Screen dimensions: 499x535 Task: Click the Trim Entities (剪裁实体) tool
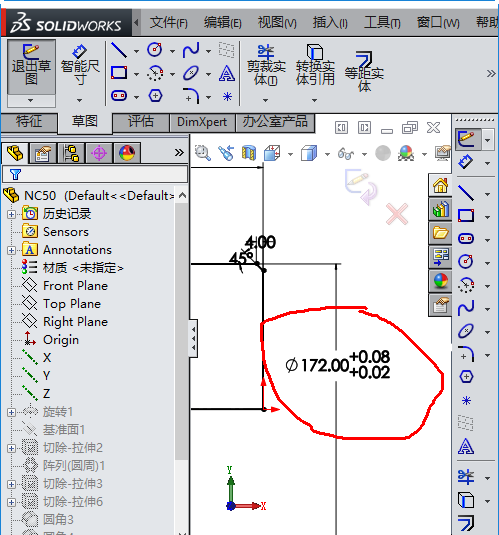click(x=266, y=66)
